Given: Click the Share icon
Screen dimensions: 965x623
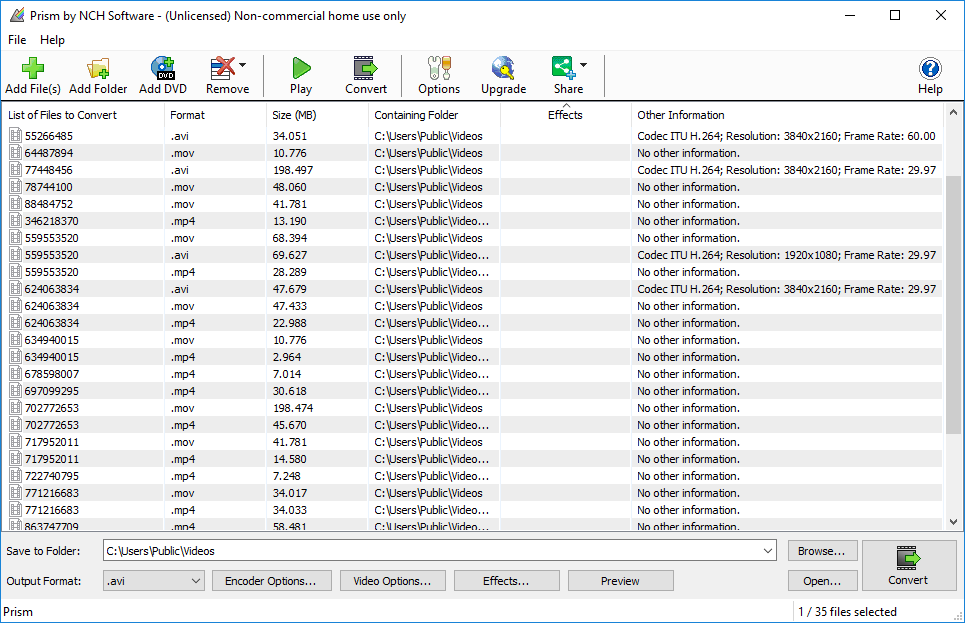Looking at the screenshot, I should click(563, 68).
